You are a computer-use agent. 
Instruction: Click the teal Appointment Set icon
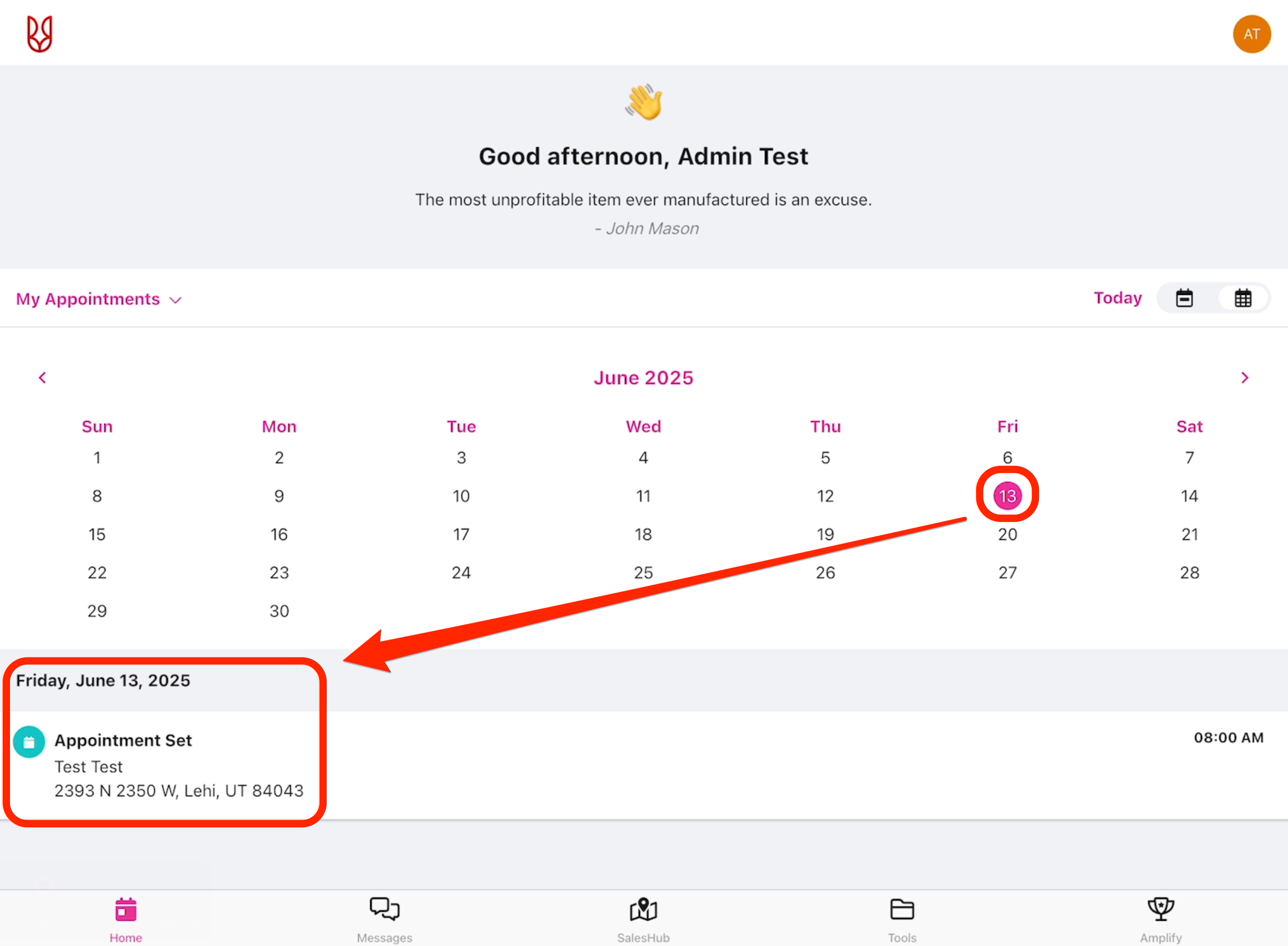tap(29, 742)
